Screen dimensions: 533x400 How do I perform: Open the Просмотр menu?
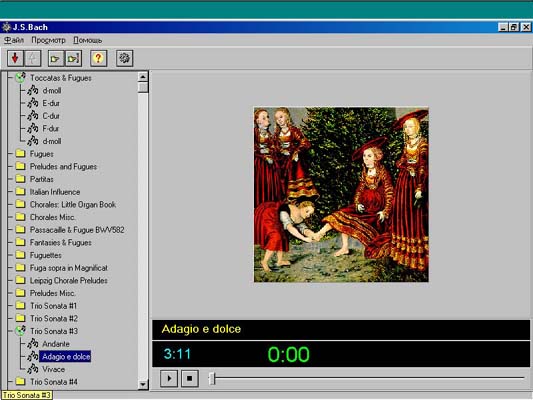48,40
